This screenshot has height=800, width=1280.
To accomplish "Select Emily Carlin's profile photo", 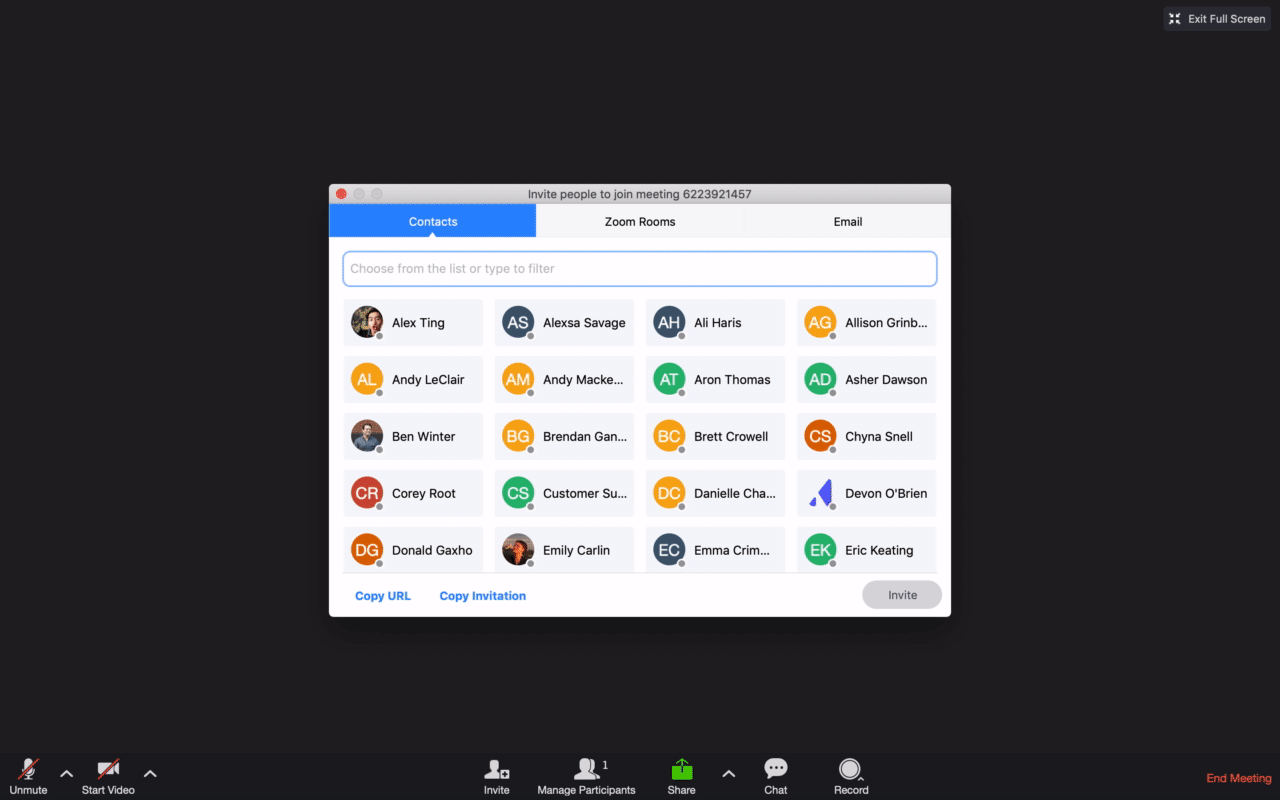I will click(x=518, y=550).
